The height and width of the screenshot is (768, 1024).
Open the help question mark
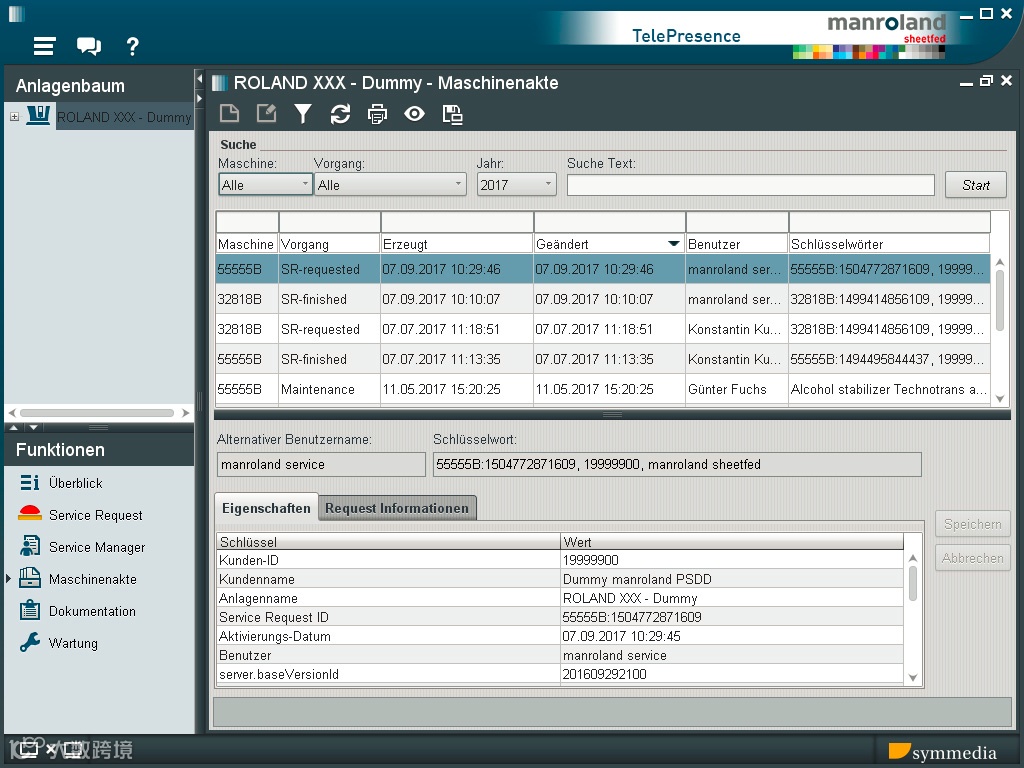click(x=133, y=46)
